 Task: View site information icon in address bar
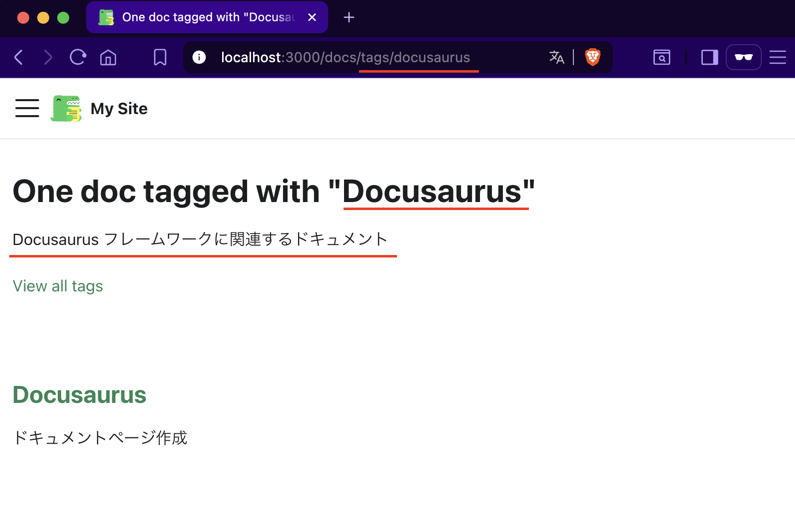click(x=199, y=57)
